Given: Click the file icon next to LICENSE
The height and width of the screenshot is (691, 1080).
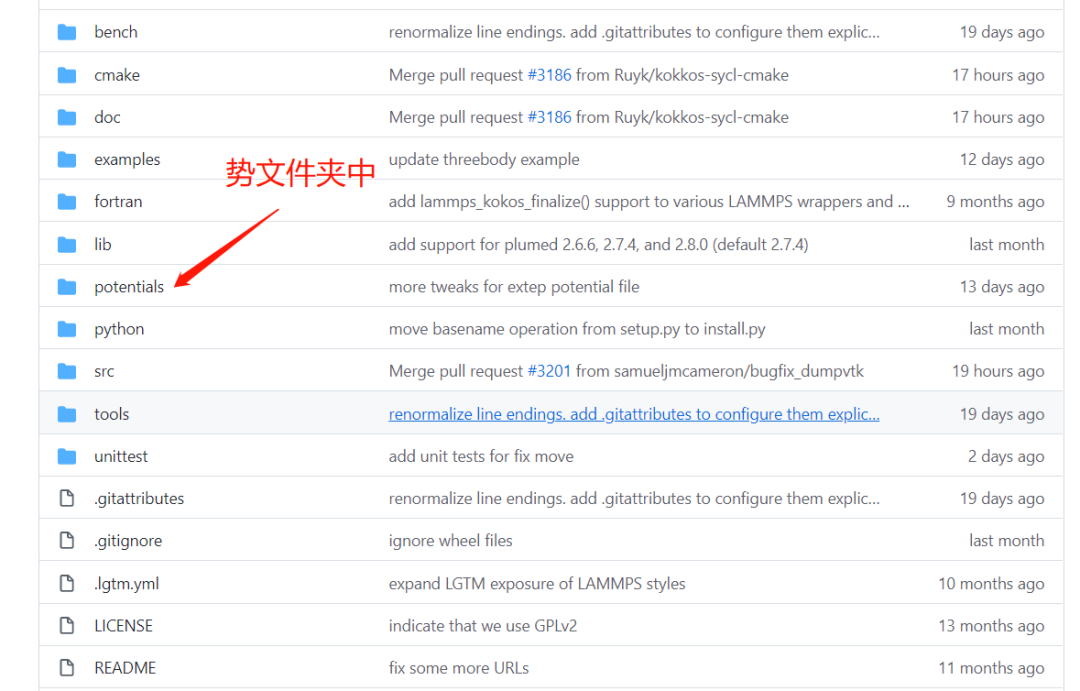Looking at the screenshot, I should [x=66, y=625].
